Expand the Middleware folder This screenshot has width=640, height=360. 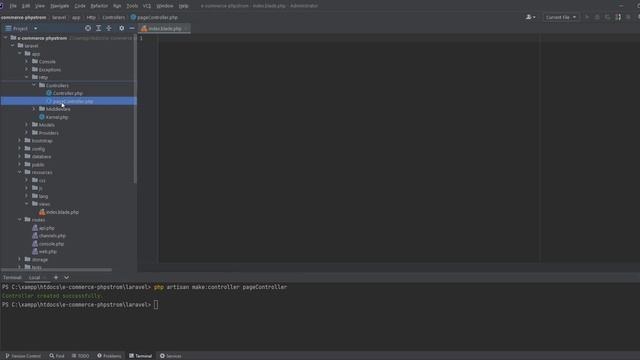[34, 109]
